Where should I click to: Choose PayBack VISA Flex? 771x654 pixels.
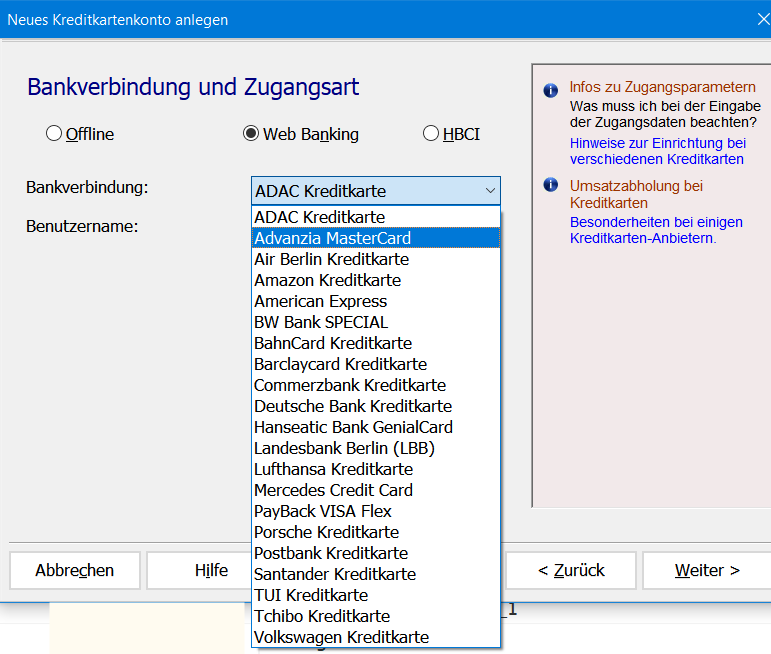(x=322, y=511)
